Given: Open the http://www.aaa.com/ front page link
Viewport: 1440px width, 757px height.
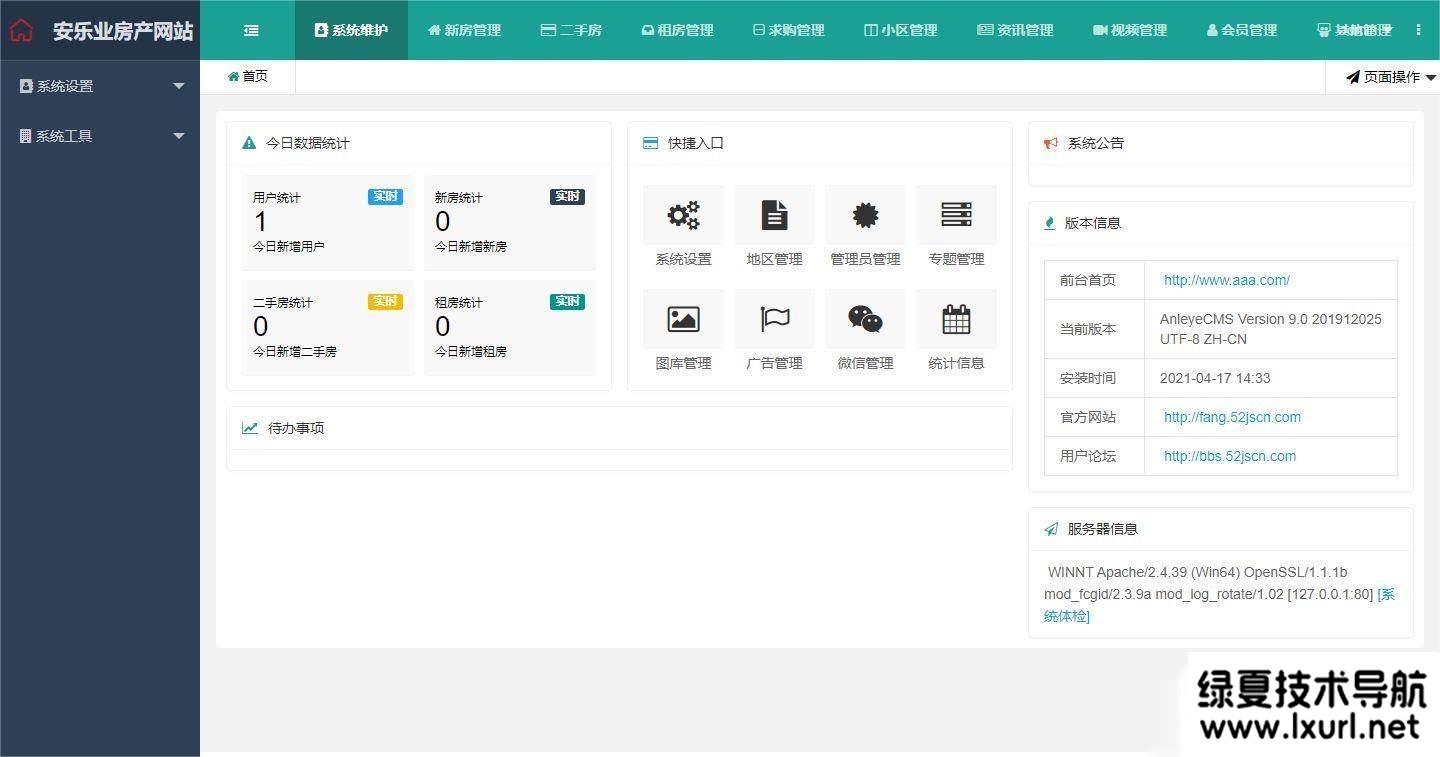Looking at the screenshot, I should point(1227,280).
